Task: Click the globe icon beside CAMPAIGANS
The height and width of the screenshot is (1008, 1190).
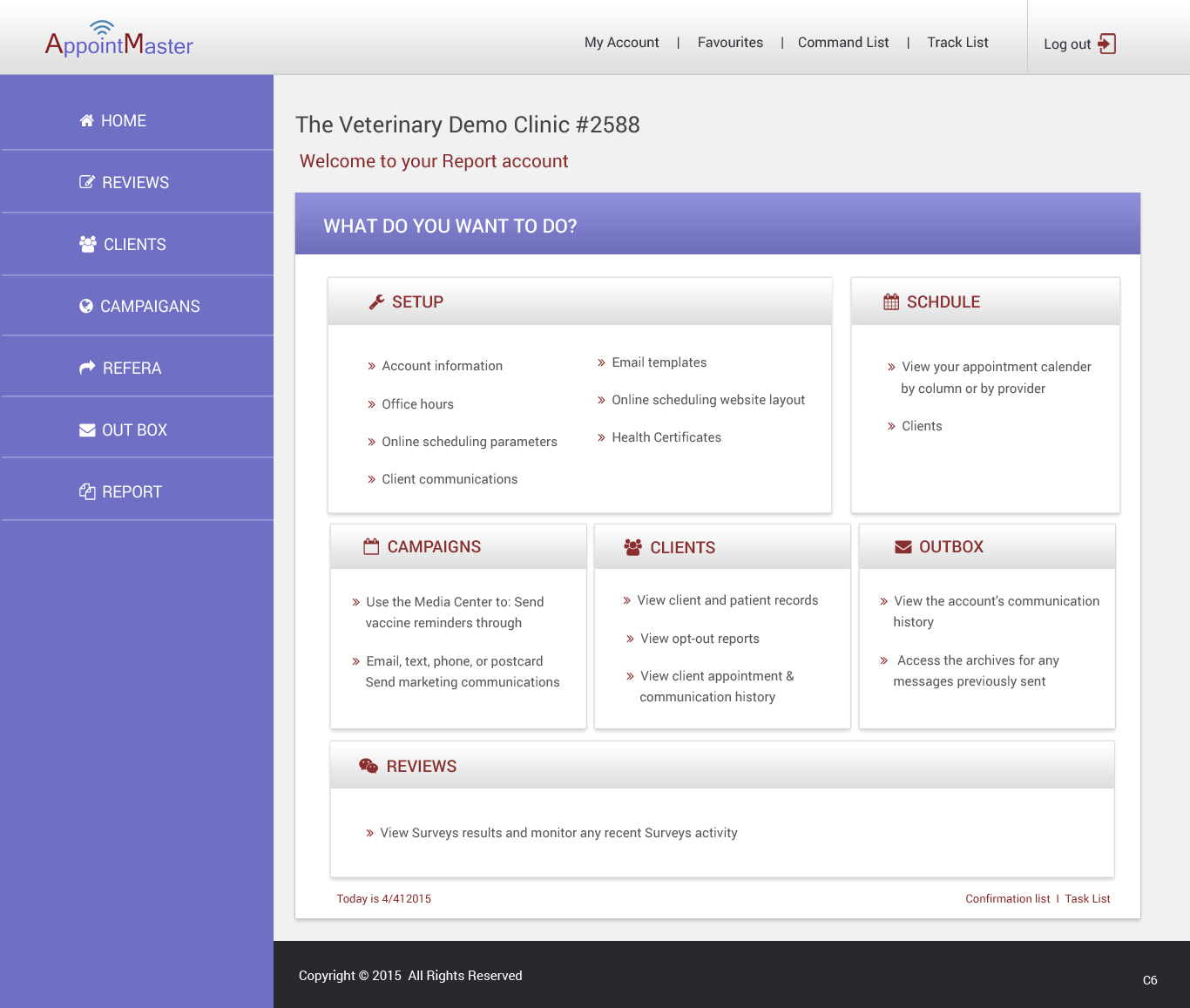Action: pos(86,306)
